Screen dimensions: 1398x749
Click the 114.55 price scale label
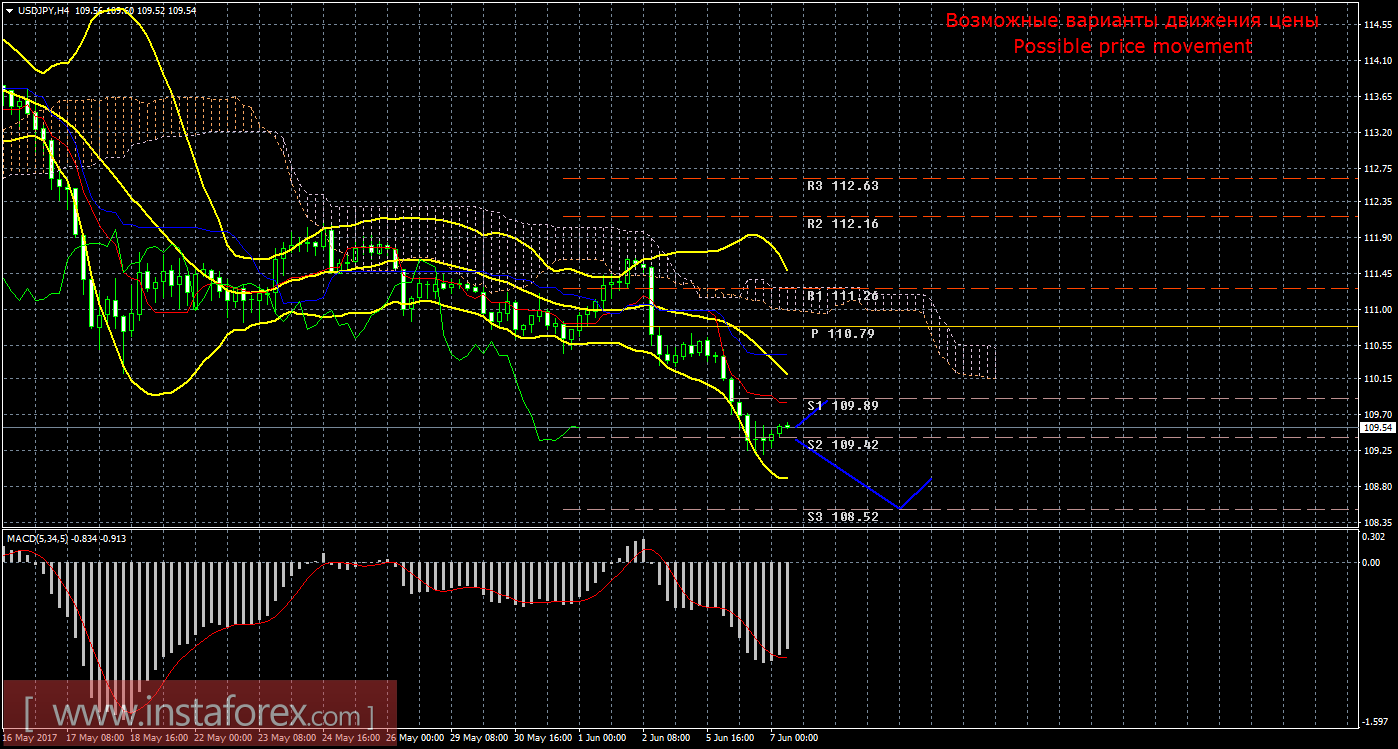[1377, 26]
